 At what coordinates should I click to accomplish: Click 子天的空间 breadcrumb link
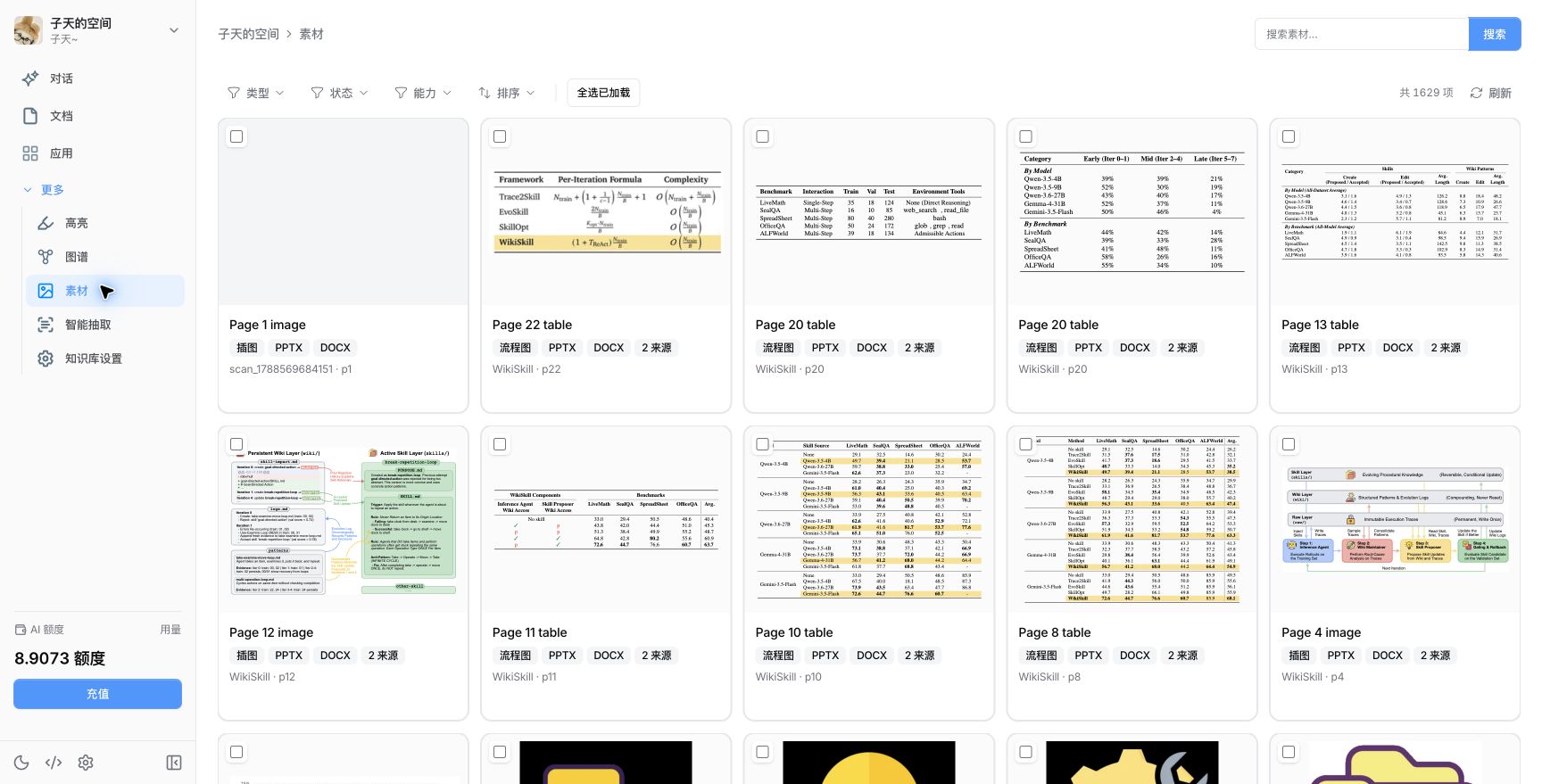coord(248,34)
